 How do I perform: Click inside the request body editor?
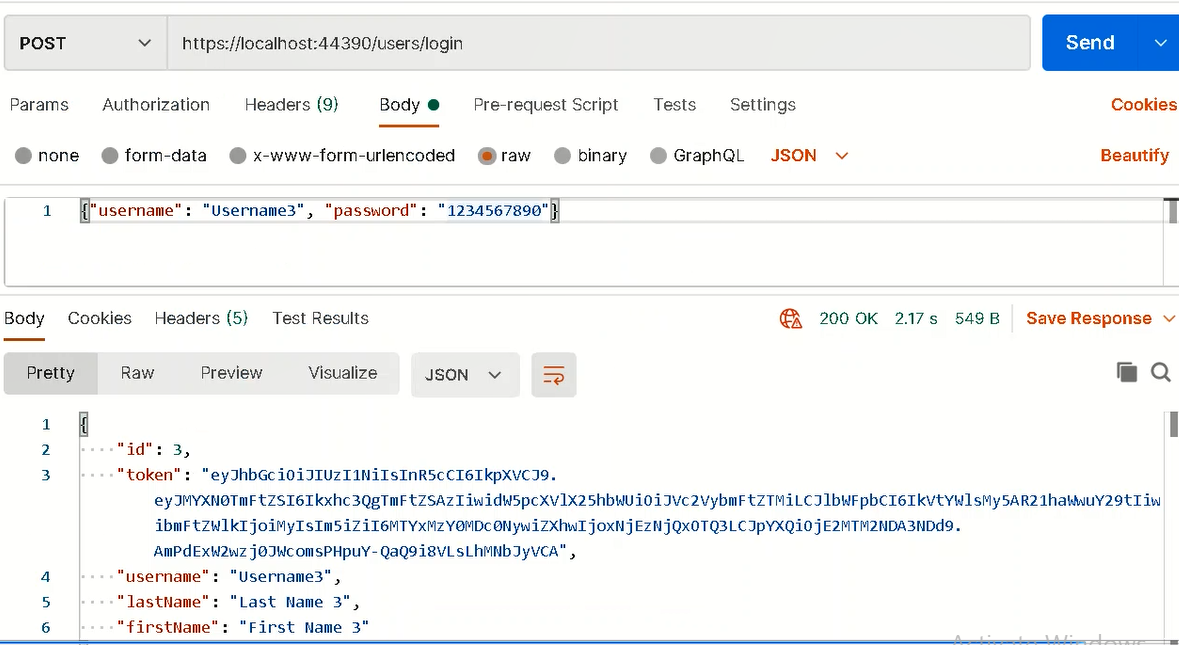click(x=583, y=242)
